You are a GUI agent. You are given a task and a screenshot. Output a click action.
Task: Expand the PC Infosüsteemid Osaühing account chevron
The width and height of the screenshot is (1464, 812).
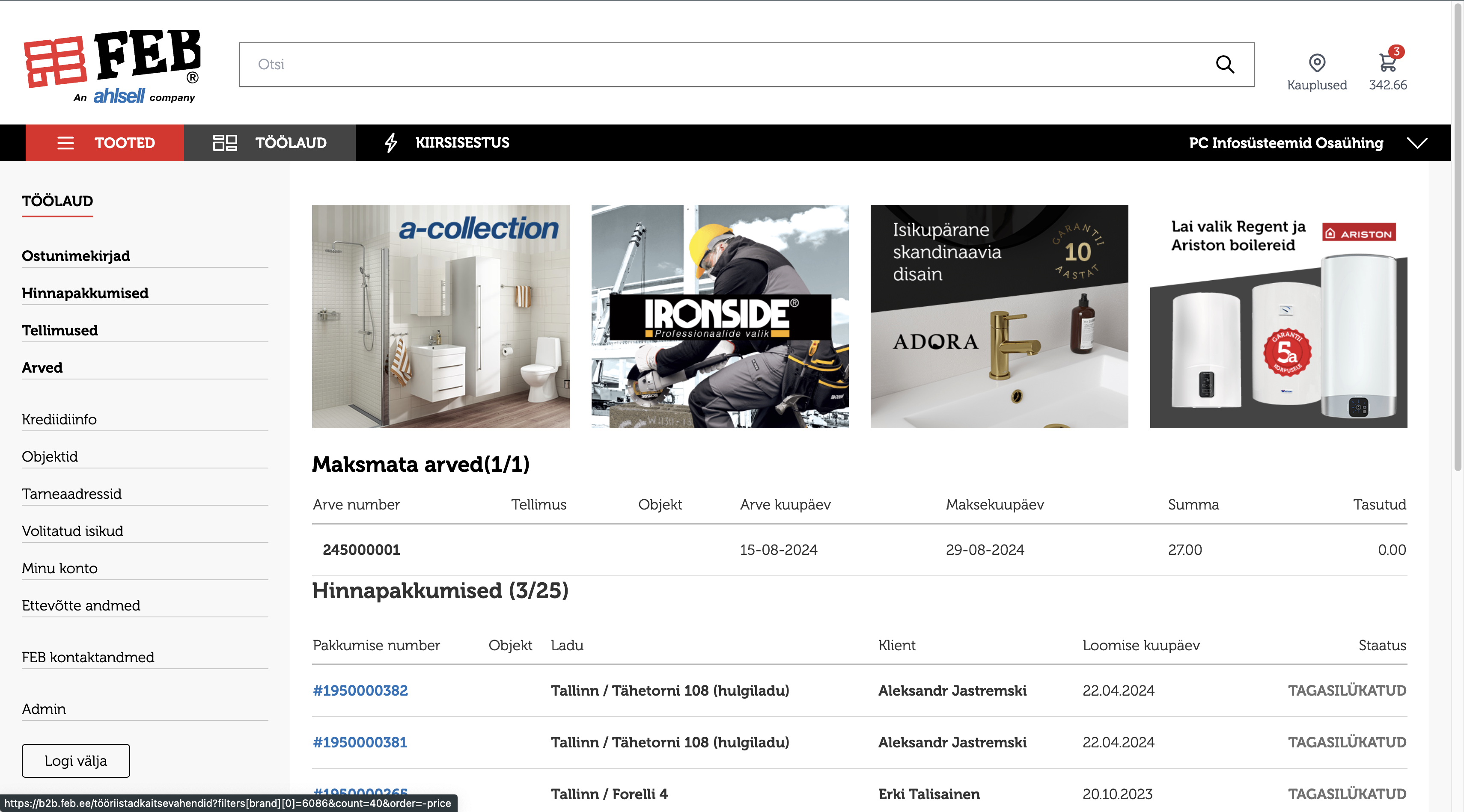[x=1417, y=143]
